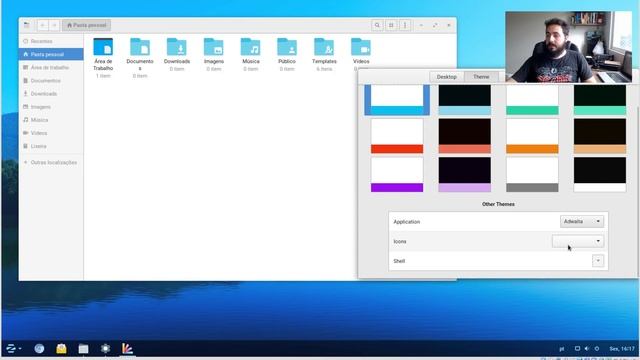640x360 pixels.
Task: Open Outras localizações in sidebar
Action: tap(51, 162)
